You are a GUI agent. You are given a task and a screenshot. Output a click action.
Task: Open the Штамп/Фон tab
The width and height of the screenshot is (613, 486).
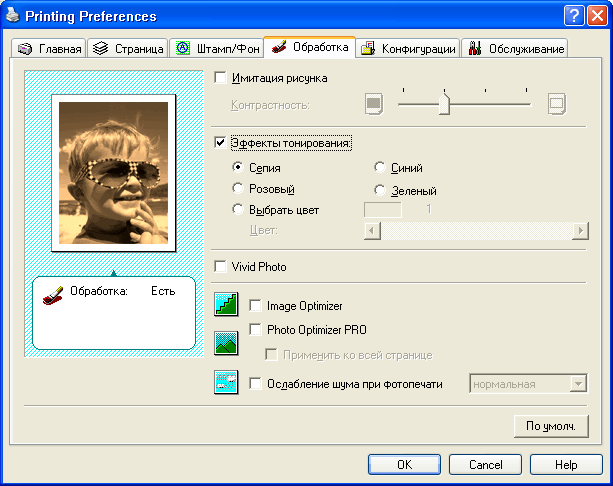(x=217, y=49)
